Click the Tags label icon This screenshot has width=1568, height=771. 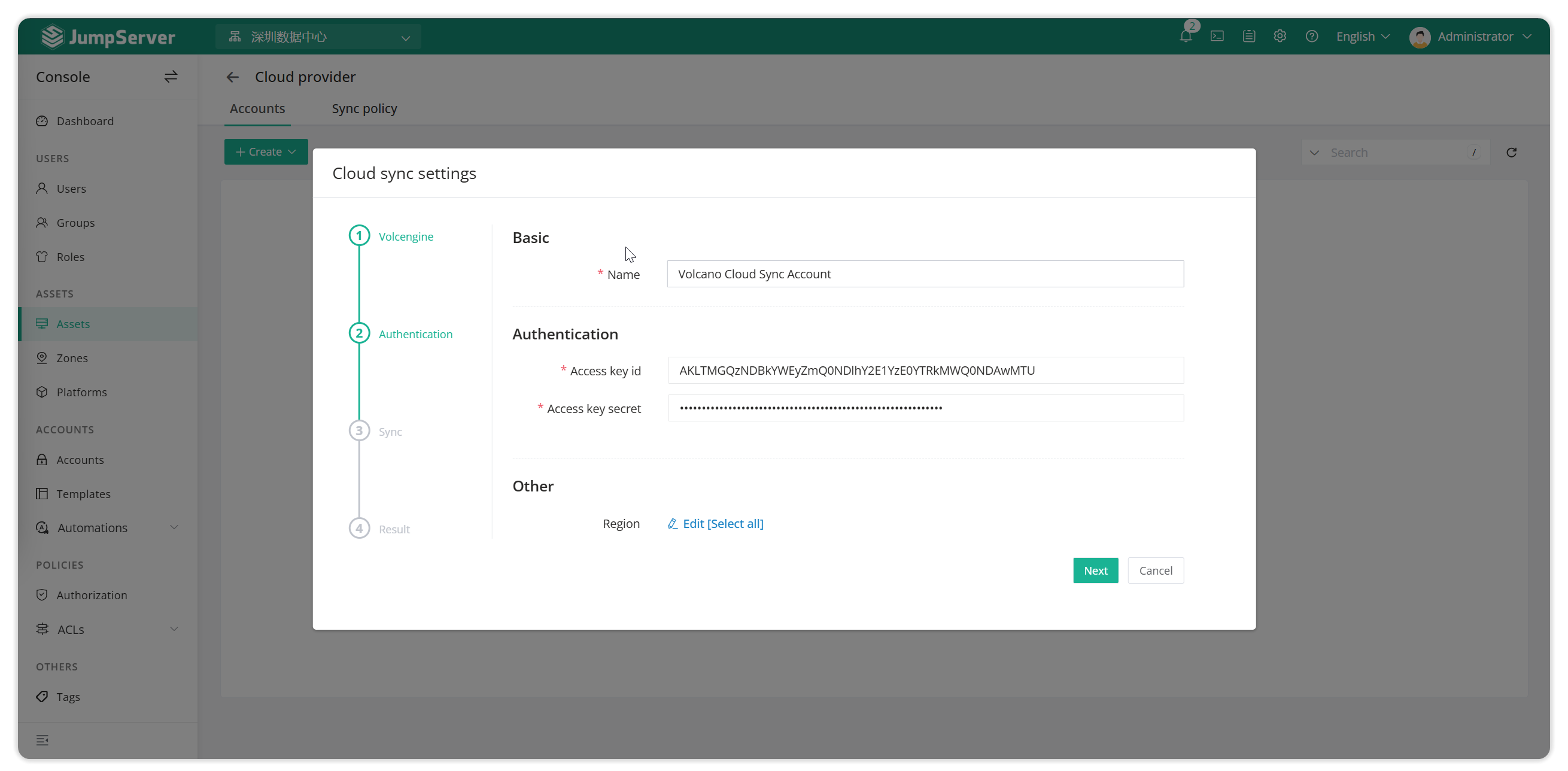click(x=42, y=696)
